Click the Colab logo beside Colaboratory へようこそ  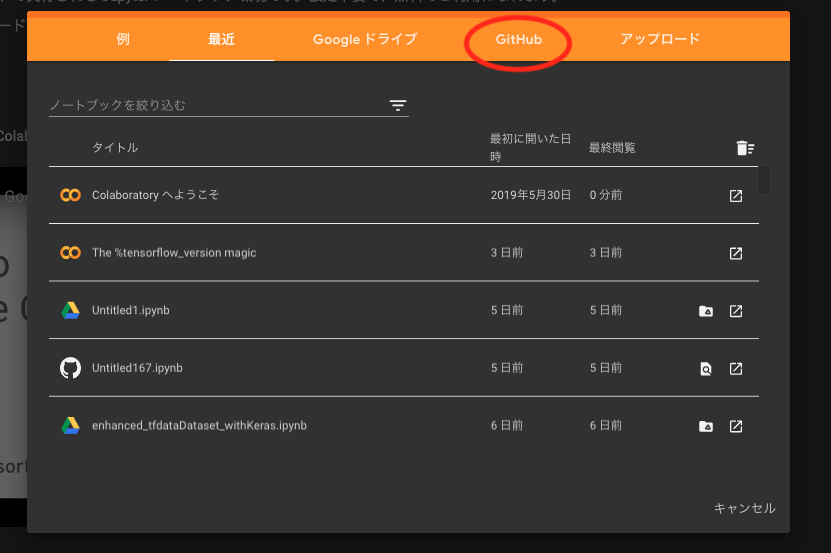click(70, 195)
